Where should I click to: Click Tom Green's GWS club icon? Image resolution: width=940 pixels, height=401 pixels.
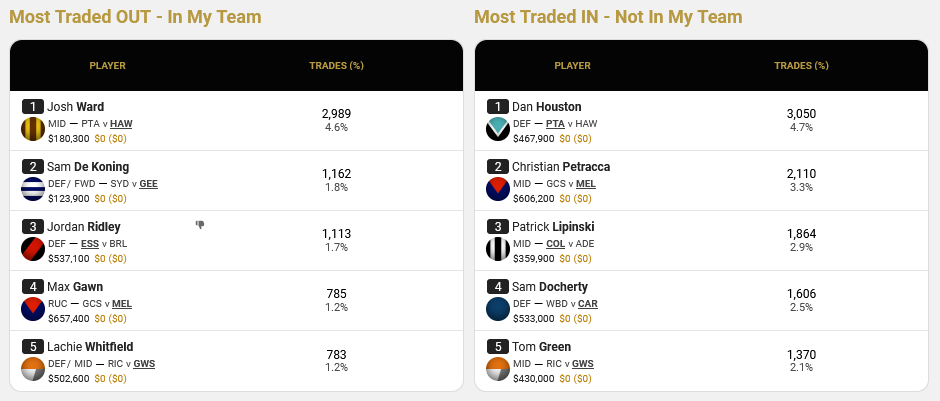point(498,369)
